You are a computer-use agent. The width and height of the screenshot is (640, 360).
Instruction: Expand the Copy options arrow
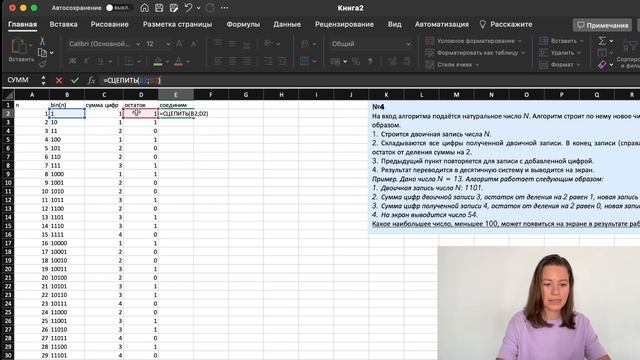51,53
